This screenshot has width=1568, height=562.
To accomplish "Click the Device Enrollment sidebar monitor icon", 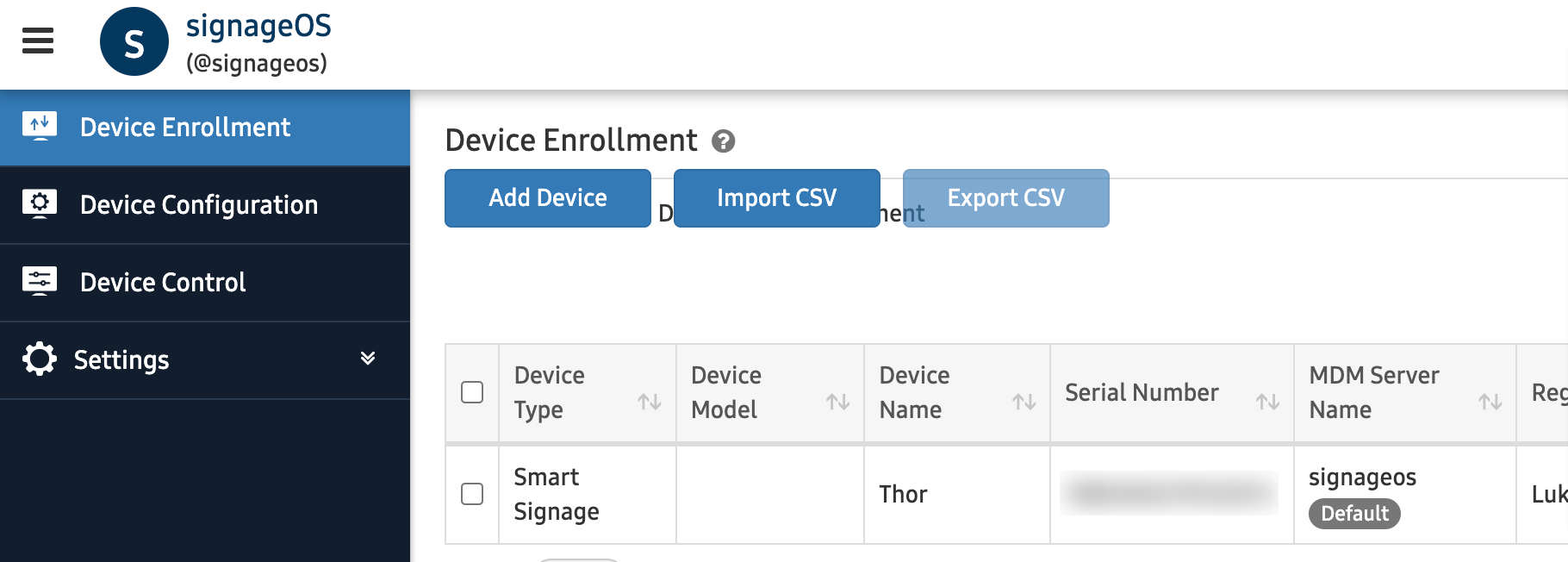I will tap(40, 126).
